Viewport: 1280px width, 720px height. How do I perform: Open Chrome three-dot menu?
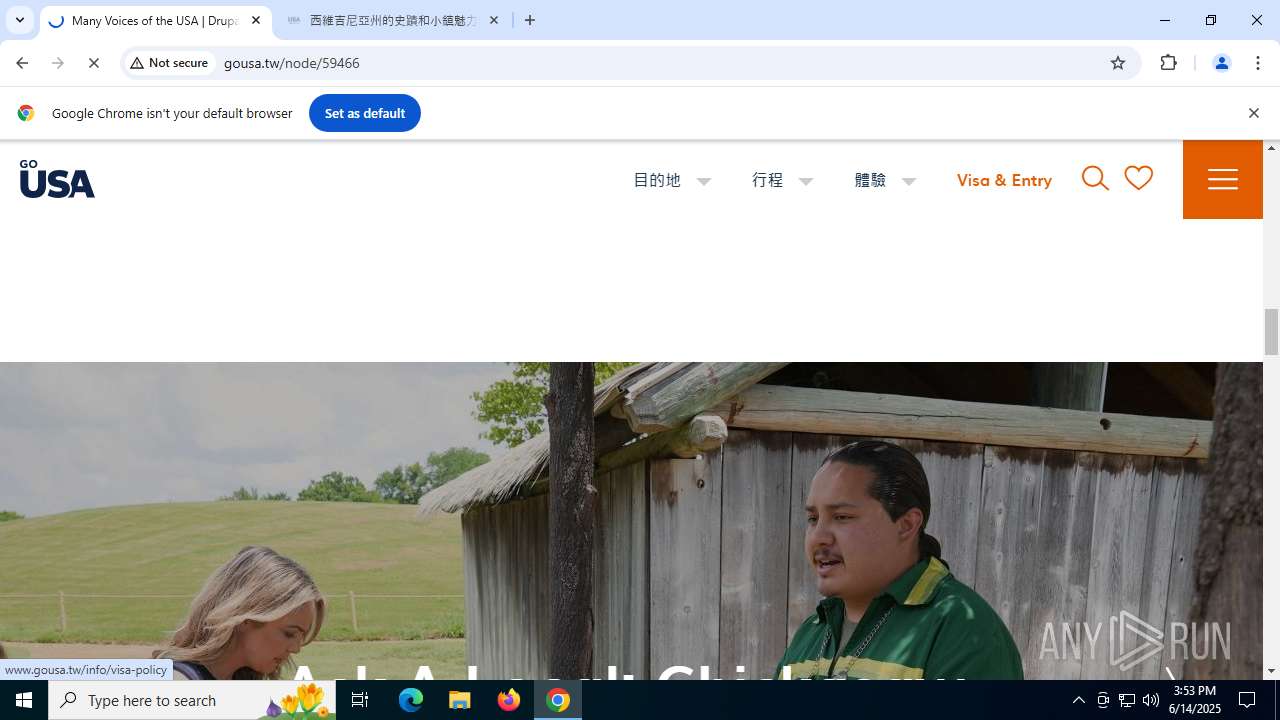(x=1258, y=63)
